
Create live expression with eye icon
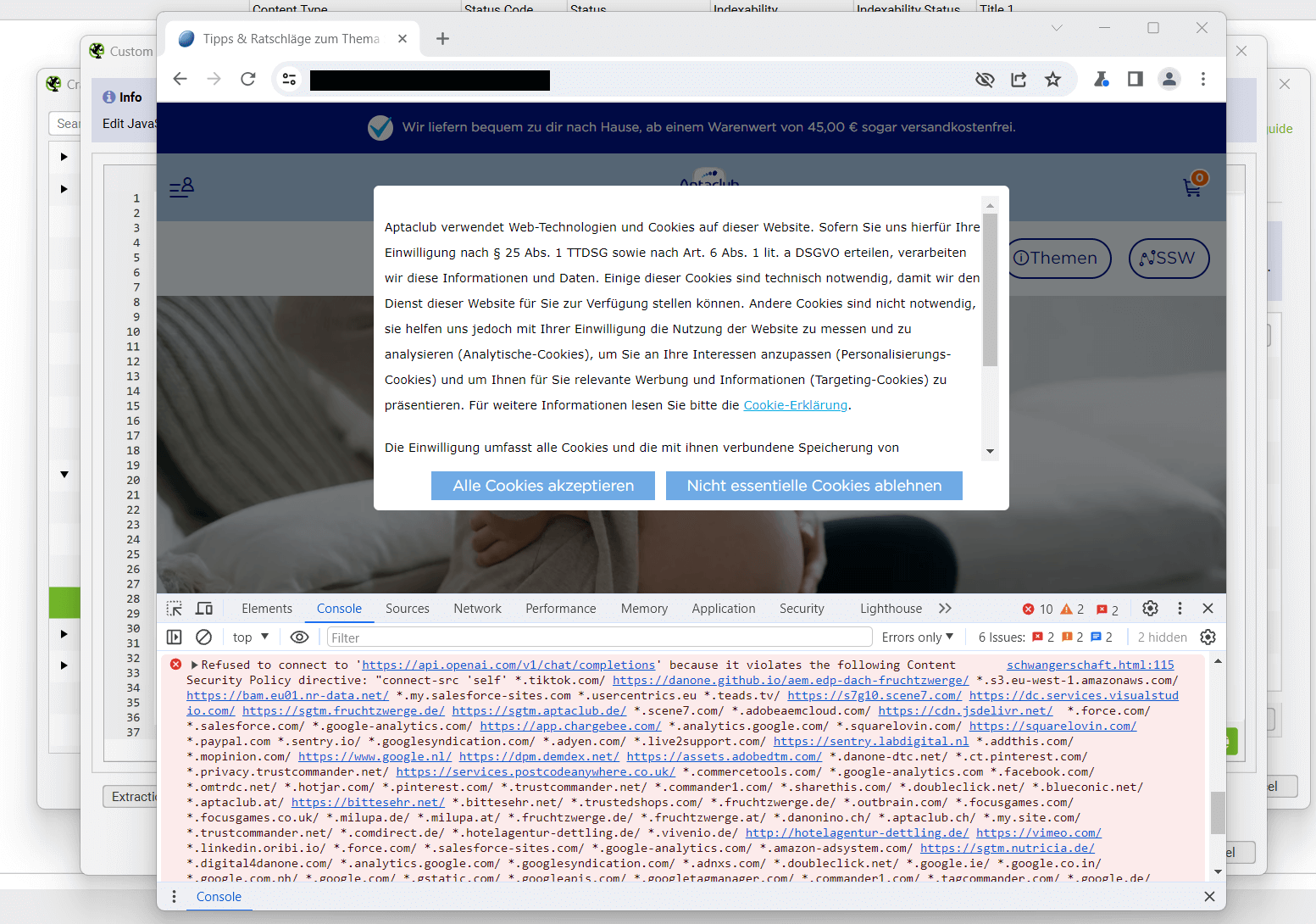pos(299,637)
